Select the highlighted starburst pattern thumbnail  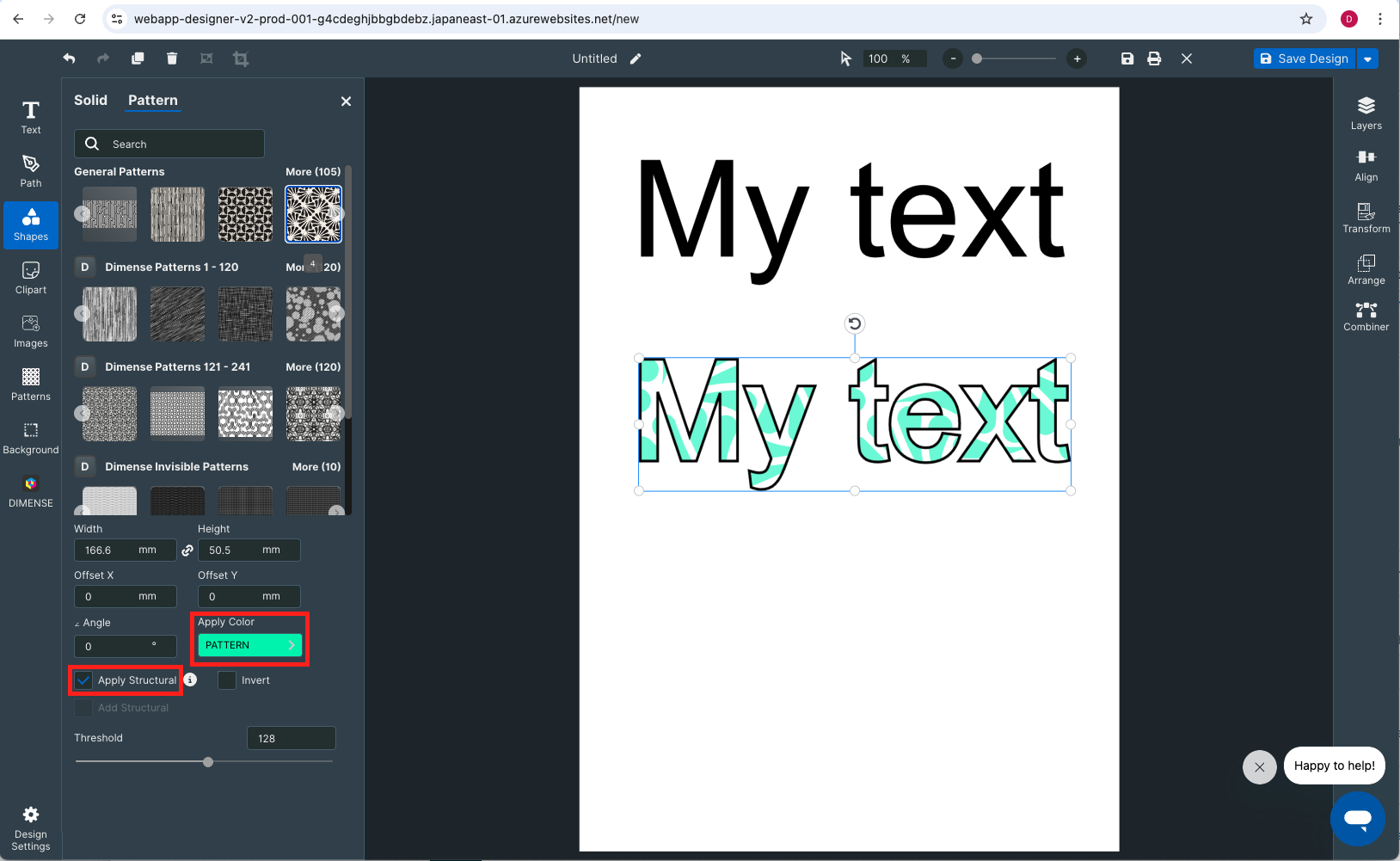(x=313, y=214)
